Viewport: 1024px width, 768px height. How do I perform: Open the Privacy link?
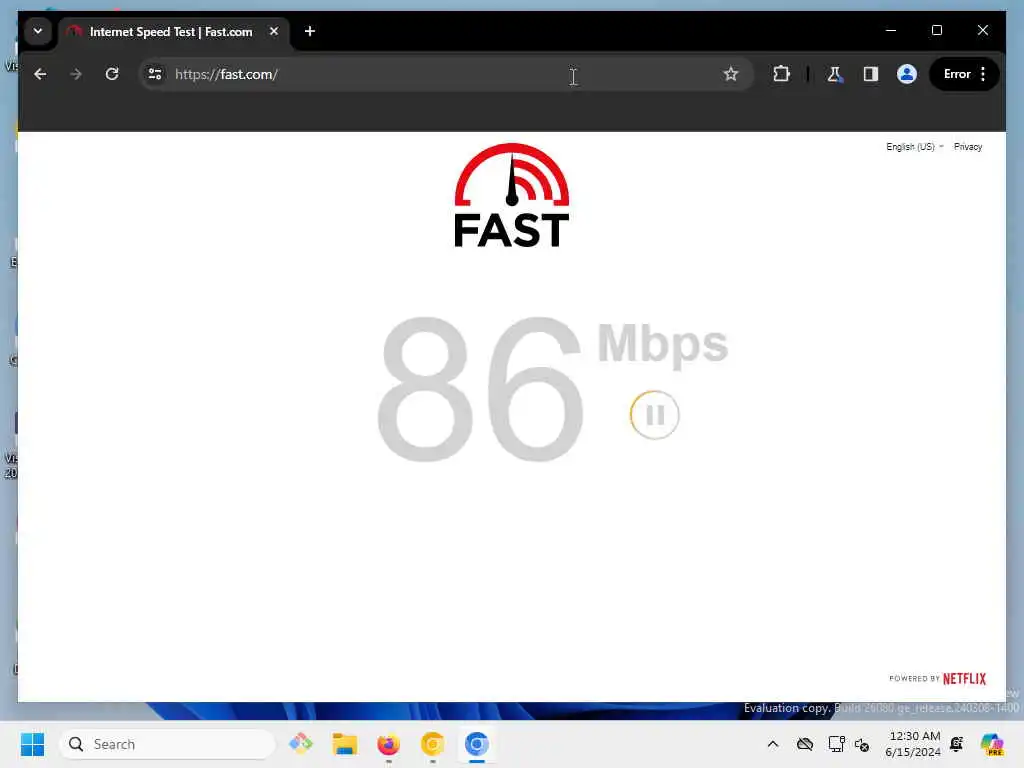(968, 146)
